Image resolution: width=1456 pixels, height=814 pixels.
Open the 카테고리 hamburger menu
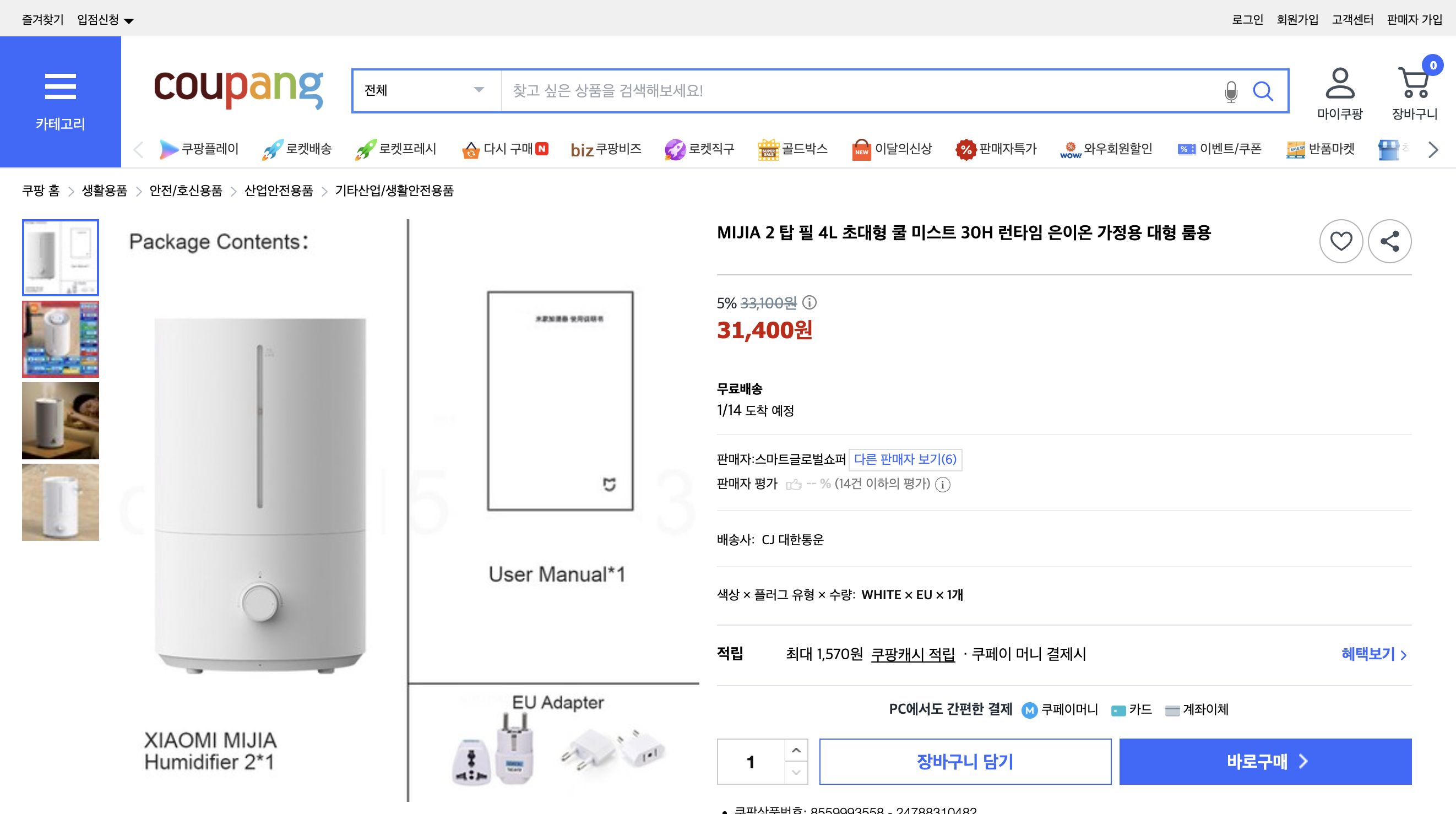pos(61,86)
